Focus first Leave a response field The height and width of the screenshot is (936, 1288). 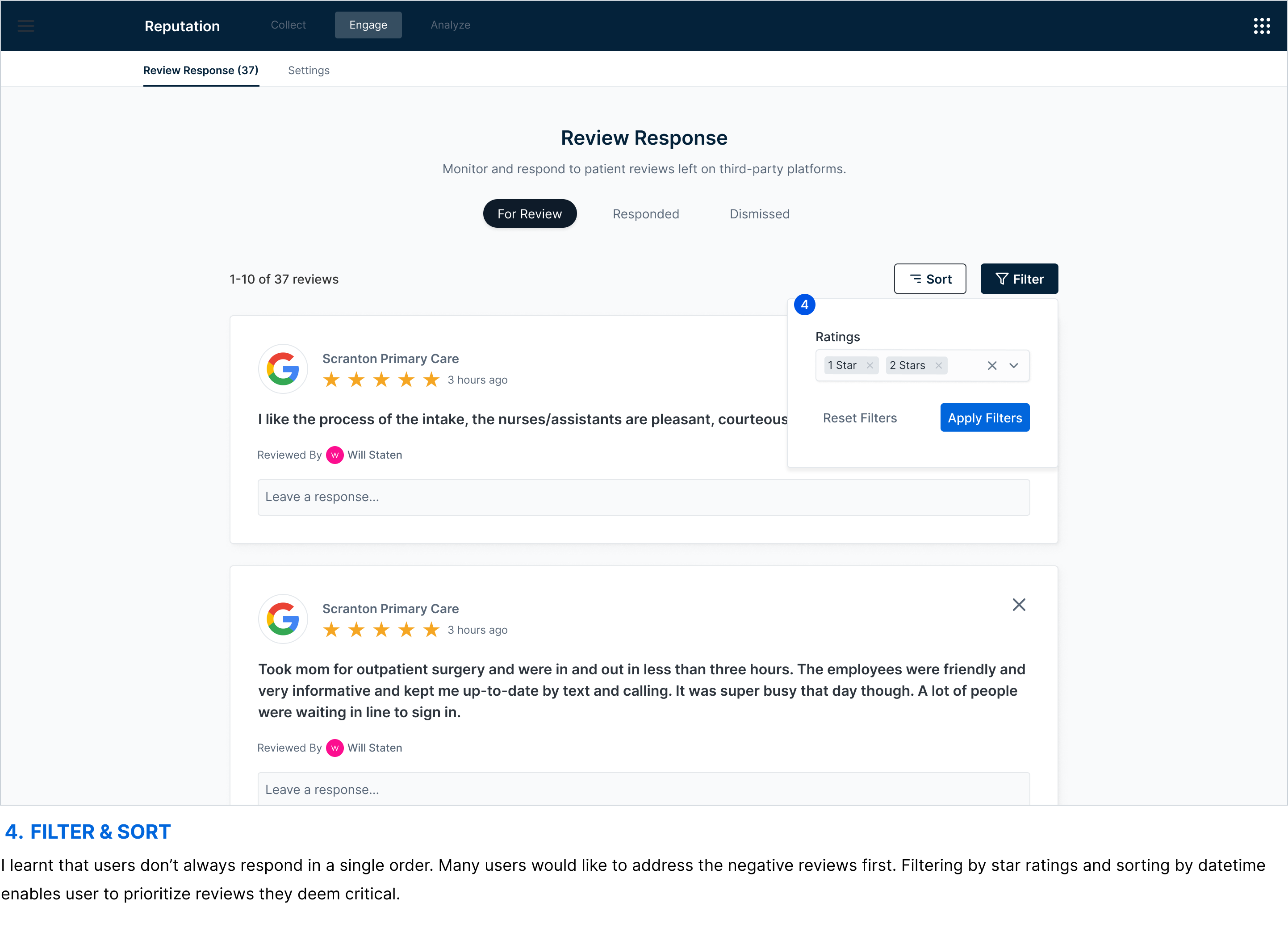tap(644, 497)
